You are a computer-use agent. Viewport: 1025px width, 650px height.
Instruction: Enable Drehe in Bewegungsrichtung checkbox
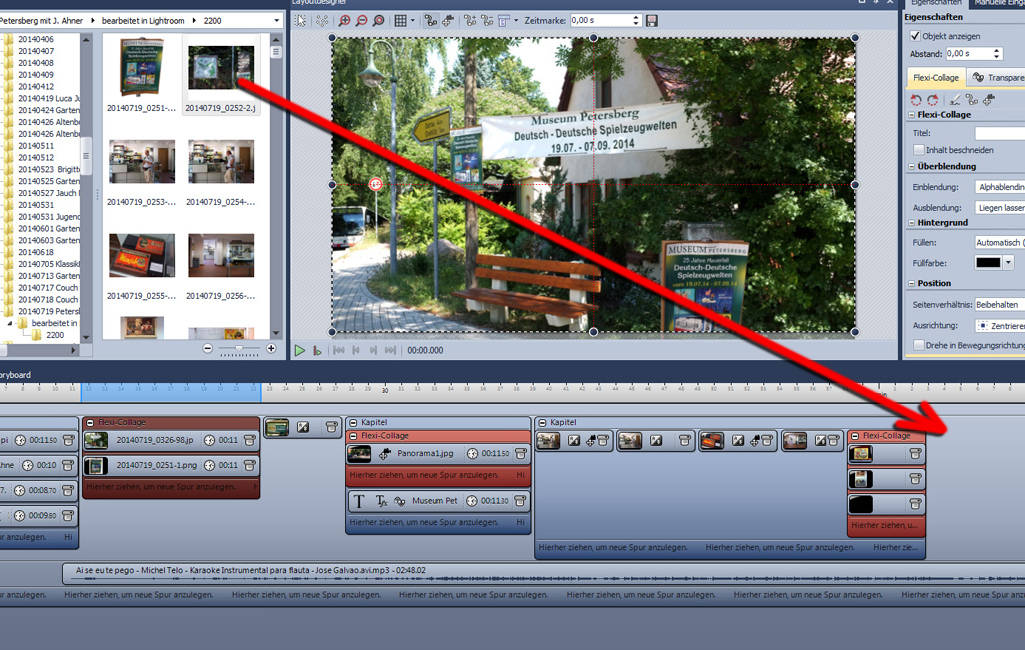[x=918, y=345]
